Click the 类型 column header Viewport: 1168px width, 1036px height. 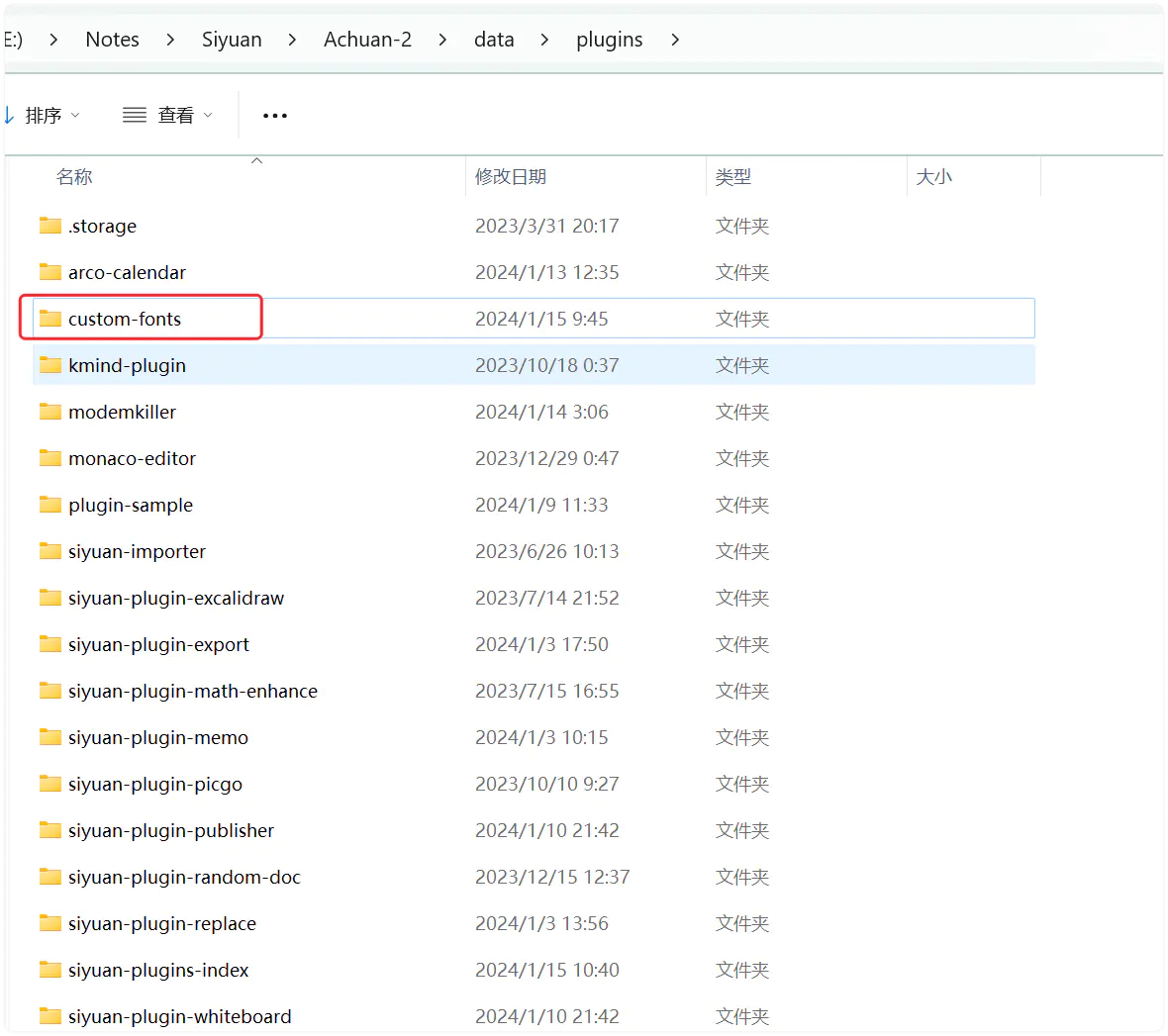coord(733,177)
